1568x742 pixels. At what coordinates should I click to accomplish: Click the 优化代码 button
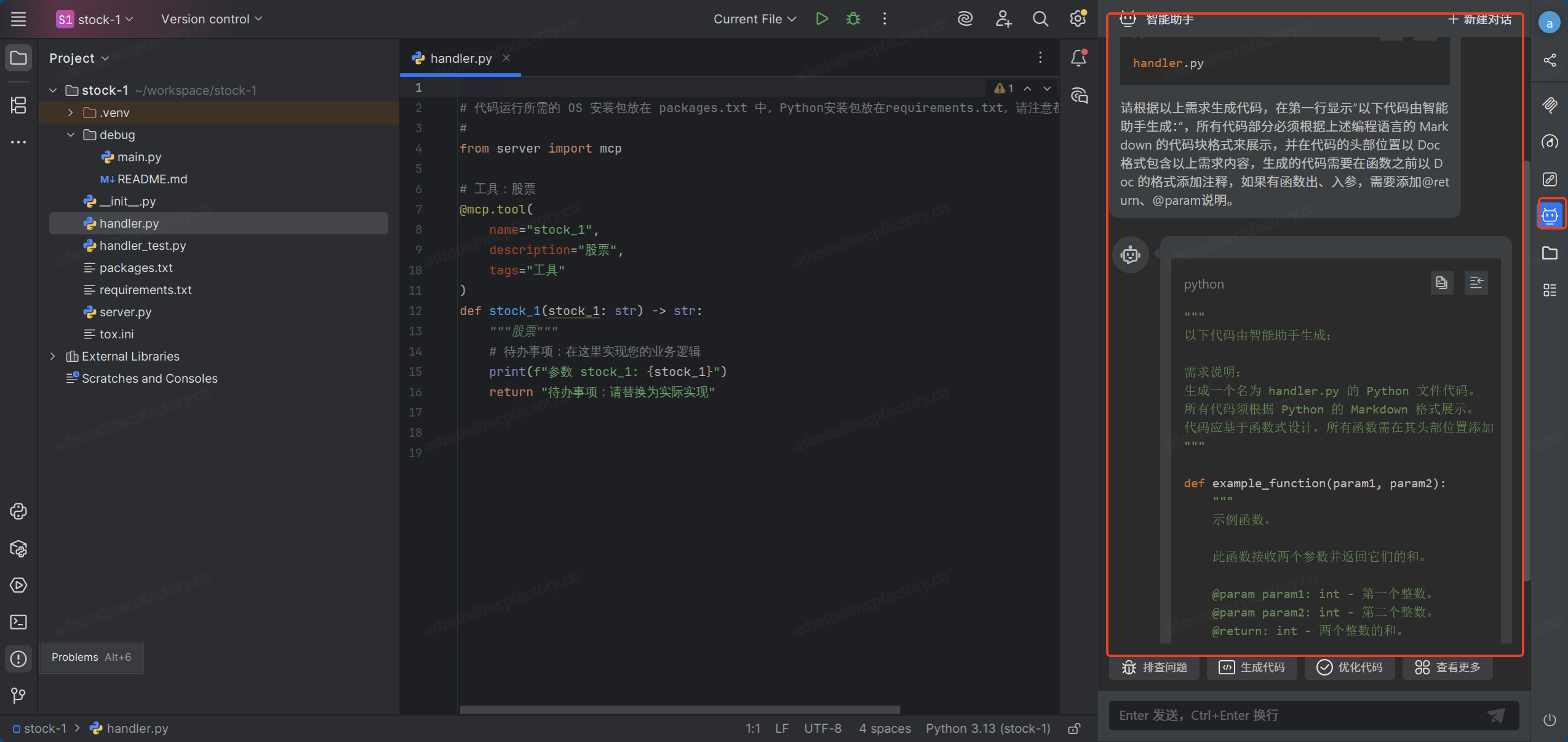click(x=1350, y=668)
